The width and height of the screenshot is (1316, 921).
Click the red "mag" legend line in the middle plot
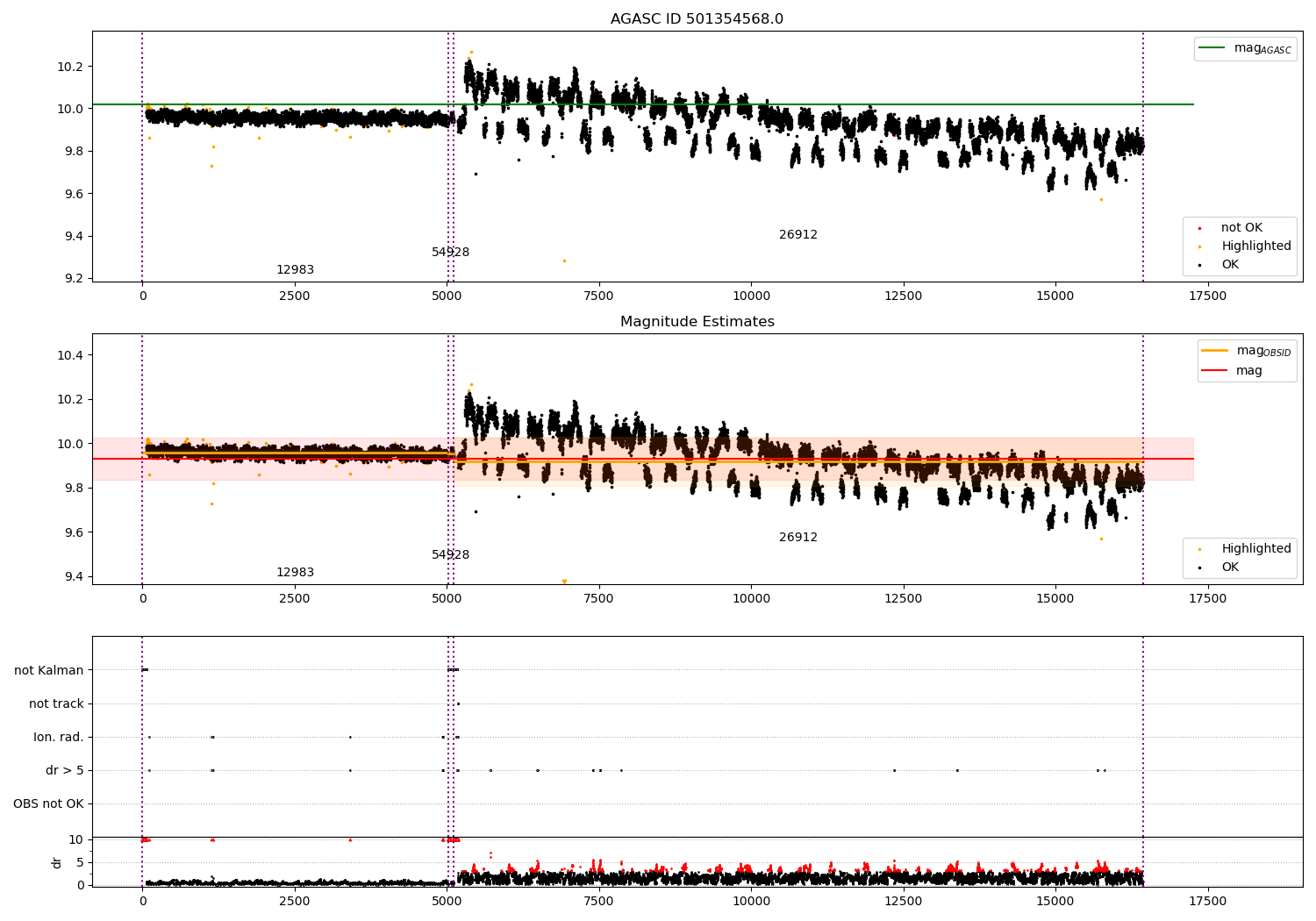click(x=1214, y=371)
